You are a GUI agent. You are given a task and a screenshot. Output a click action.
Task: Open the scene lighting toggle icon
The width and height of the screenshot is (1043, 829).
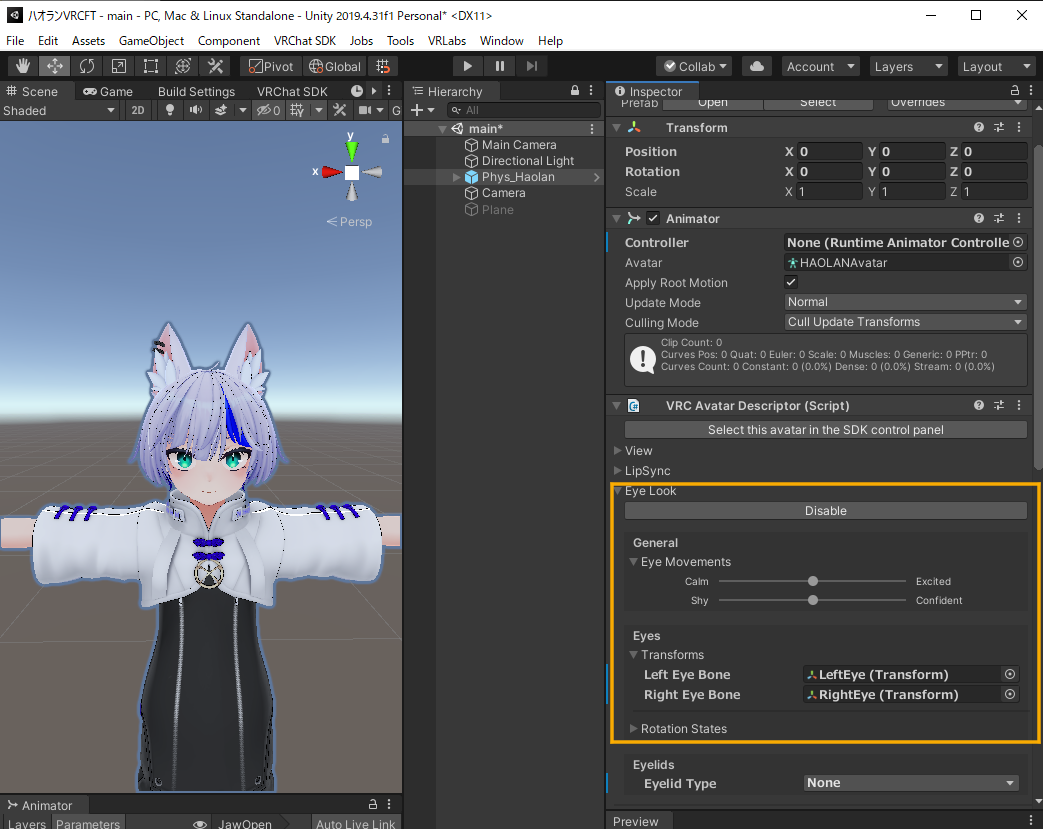point(170,110)
